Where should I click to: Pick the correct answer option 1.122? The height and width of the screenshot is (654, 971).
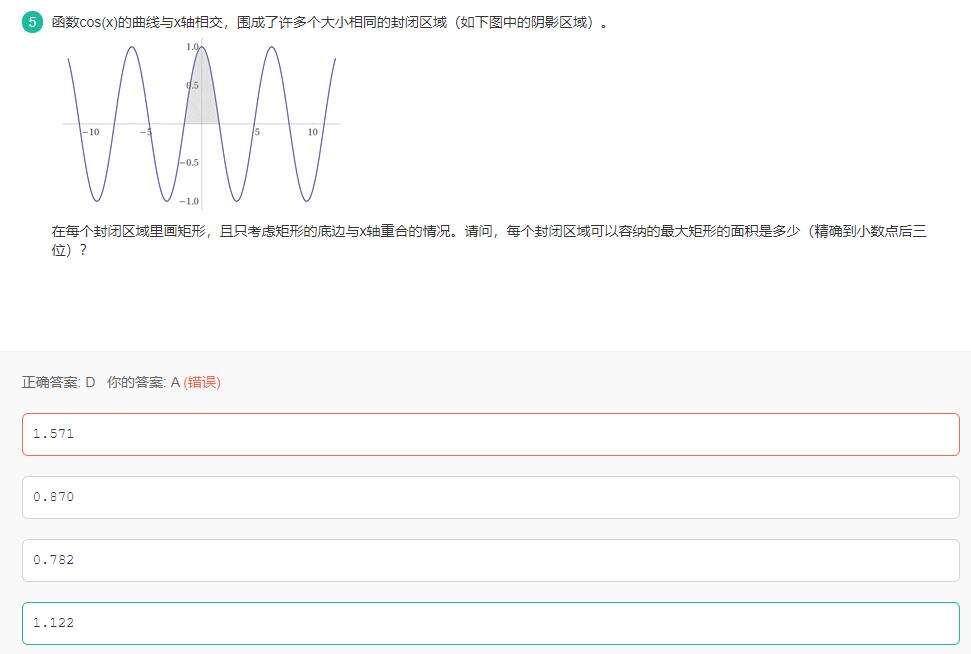coord(490,623)
